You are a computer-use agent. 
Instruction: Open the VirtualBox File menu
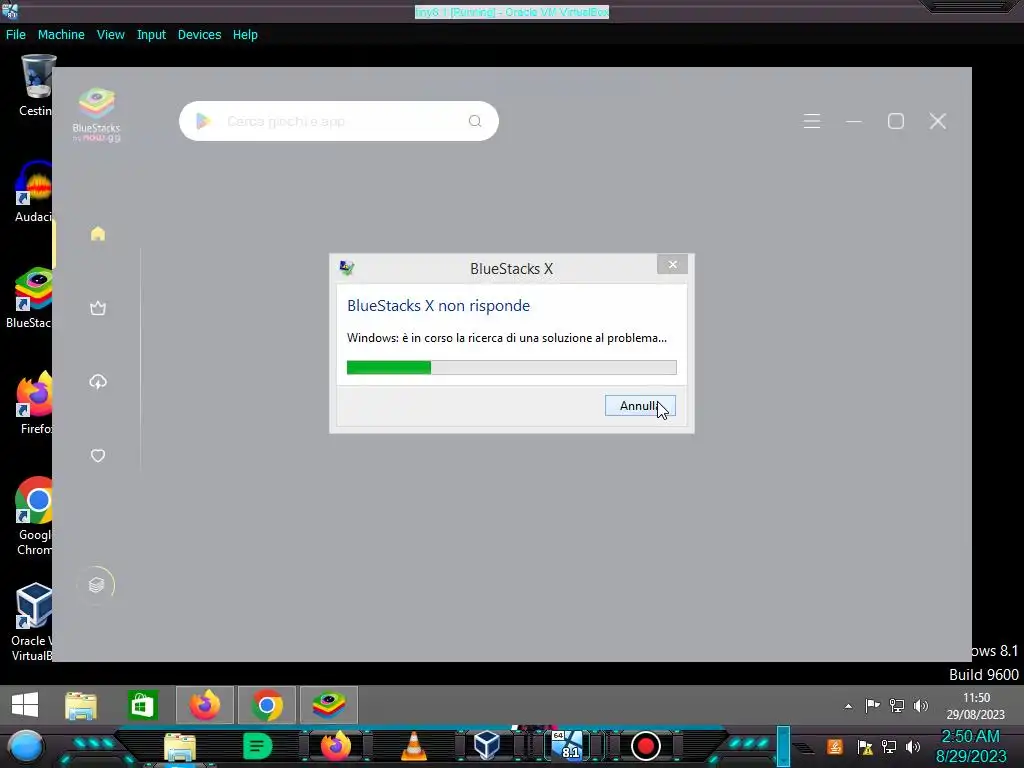tap(16, 35)
